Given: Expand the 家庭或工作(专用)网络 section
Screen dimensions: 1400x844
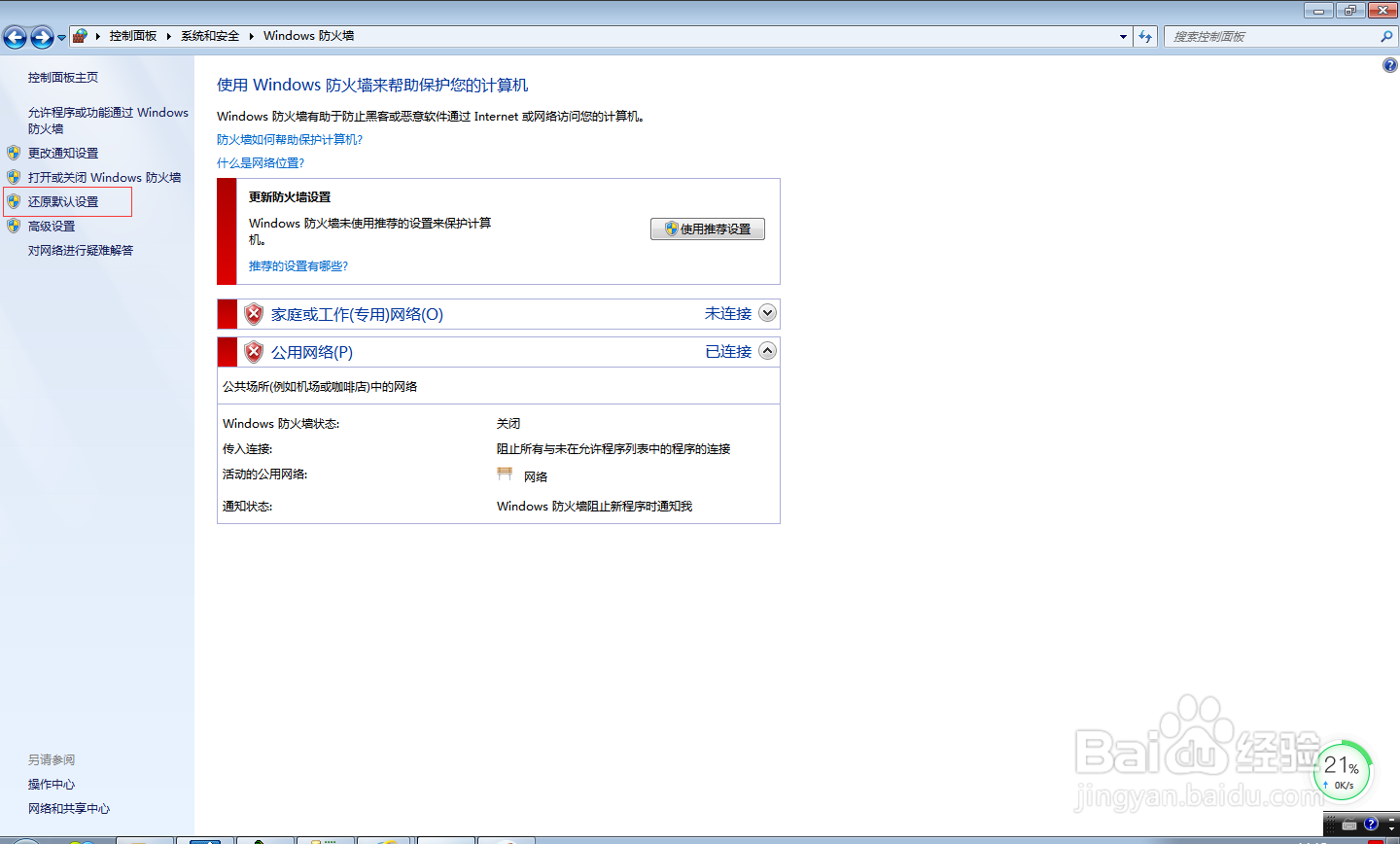Looking at the screenshot, I should coord(767,313).
